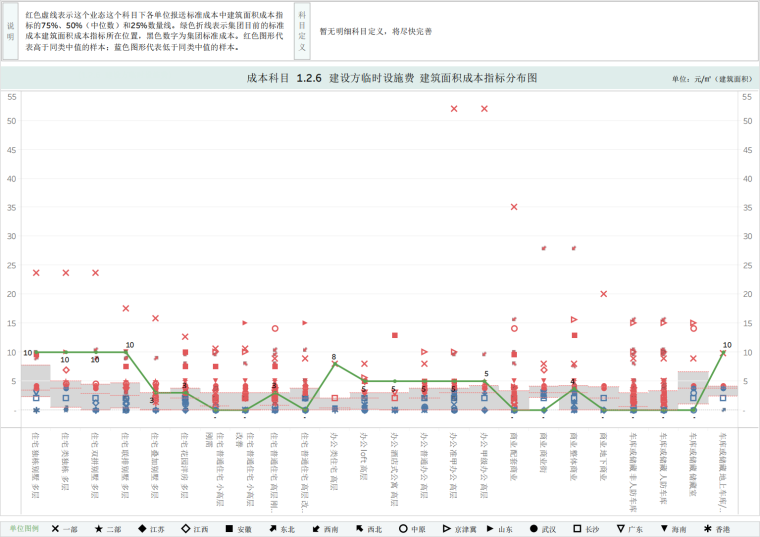Click the 江苏 filled diamond legend icon
The width and height of the screenshot is (760, 537).
click(x=142, y=528)
